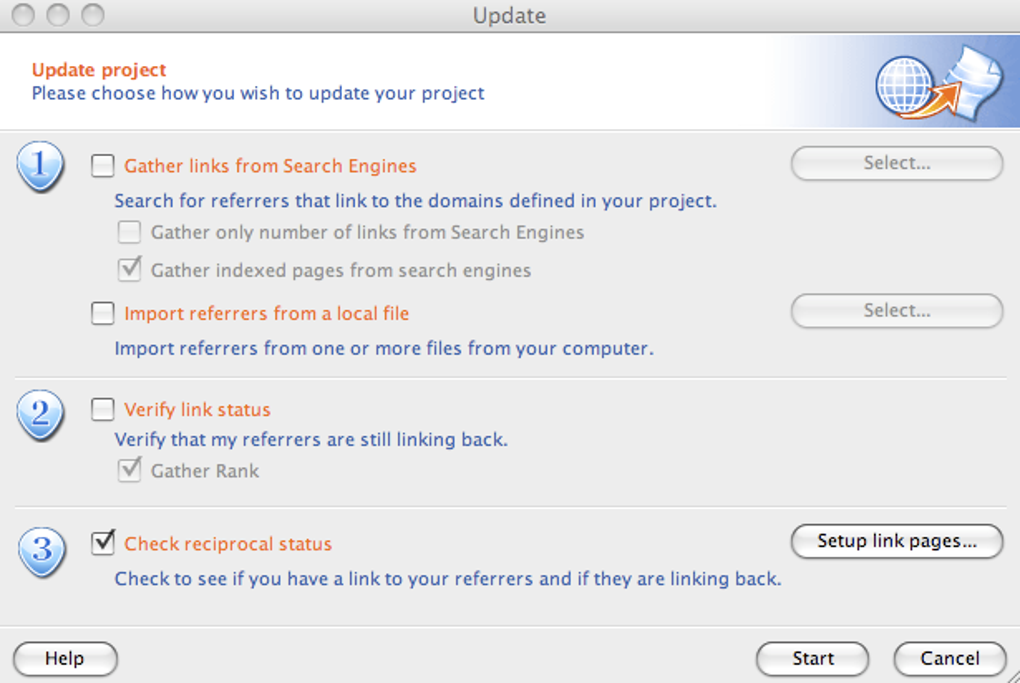Screen dimensions: 1020x683
Task: Enable Import referrers from a local file
Action: [103, 314]
